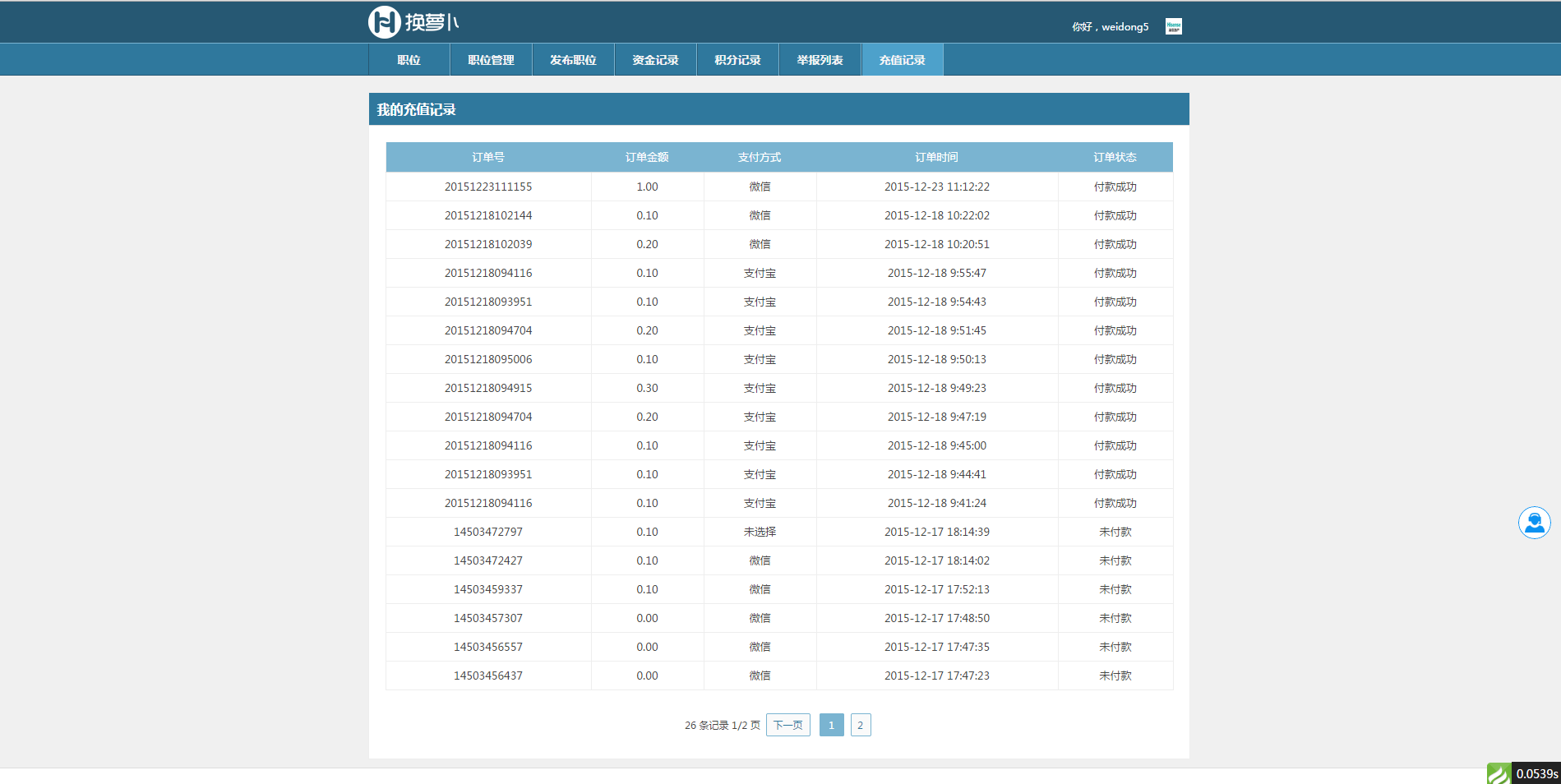Viewport: 1561px width, 784px height.
Task: Go to the 资金记录 tab
Action: pos(655,60)
